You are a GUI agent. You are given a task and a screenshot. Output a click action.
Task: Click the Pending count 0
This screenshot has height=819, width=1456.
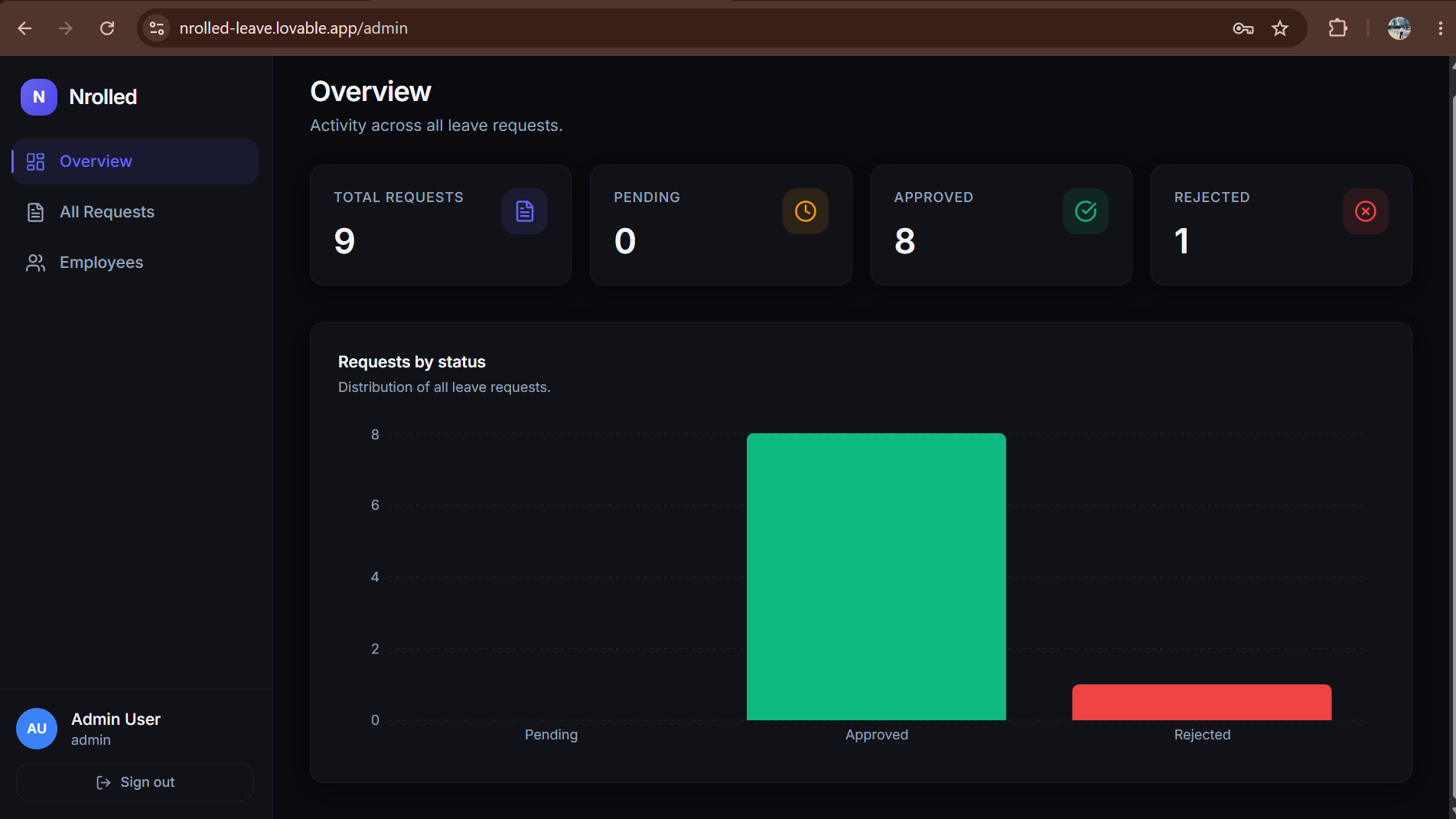[625, 241]
